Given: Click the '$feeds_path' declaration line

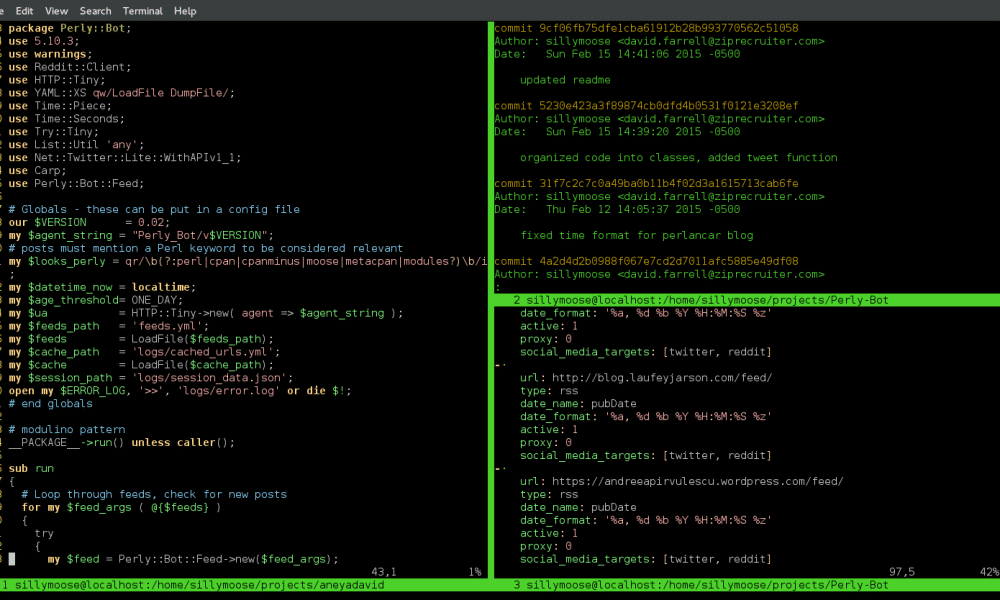Looking at the screenshot, I should 108,326.
